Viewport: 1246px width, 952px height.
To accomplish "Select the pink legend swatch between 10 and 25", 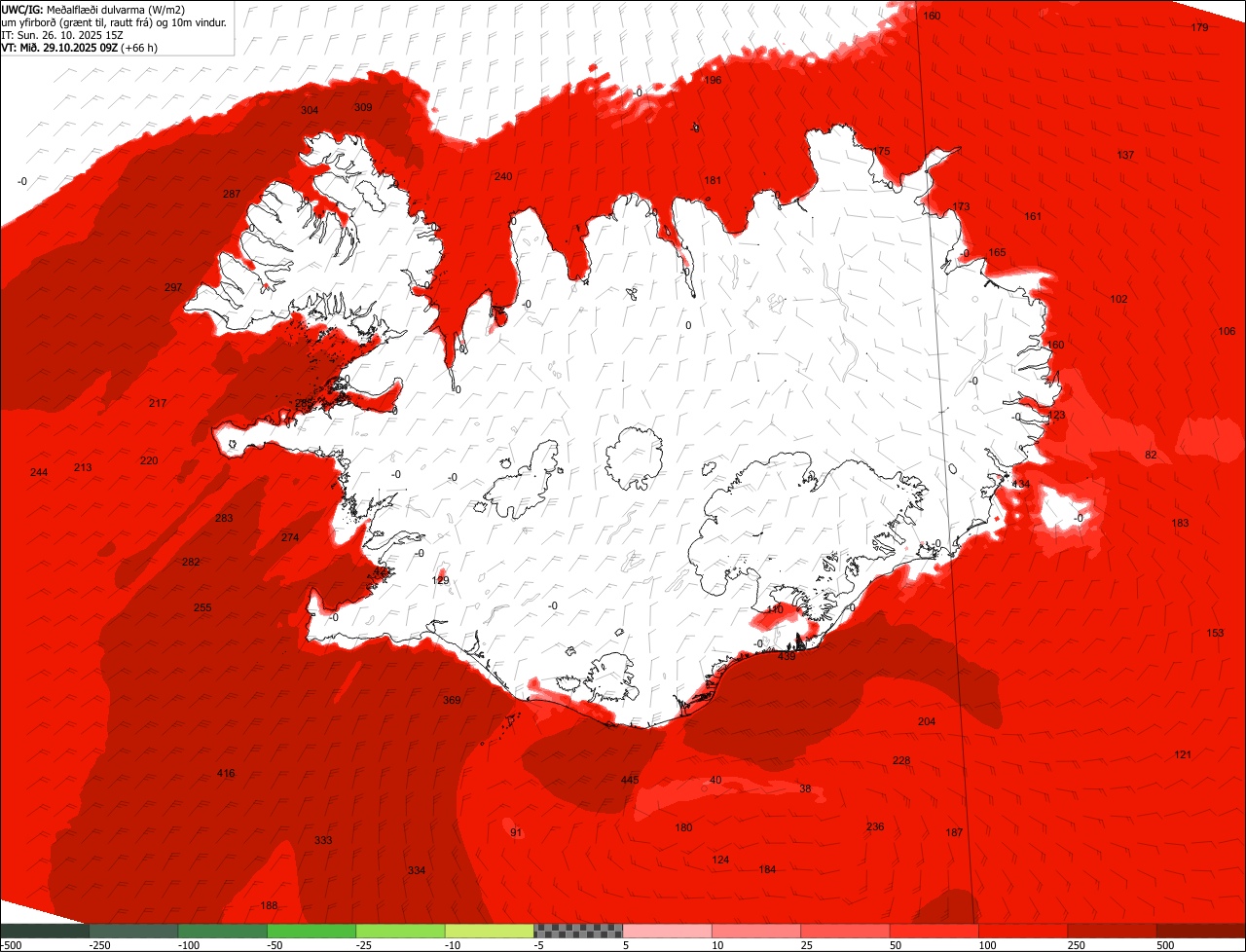I will (x=755, y=931).
